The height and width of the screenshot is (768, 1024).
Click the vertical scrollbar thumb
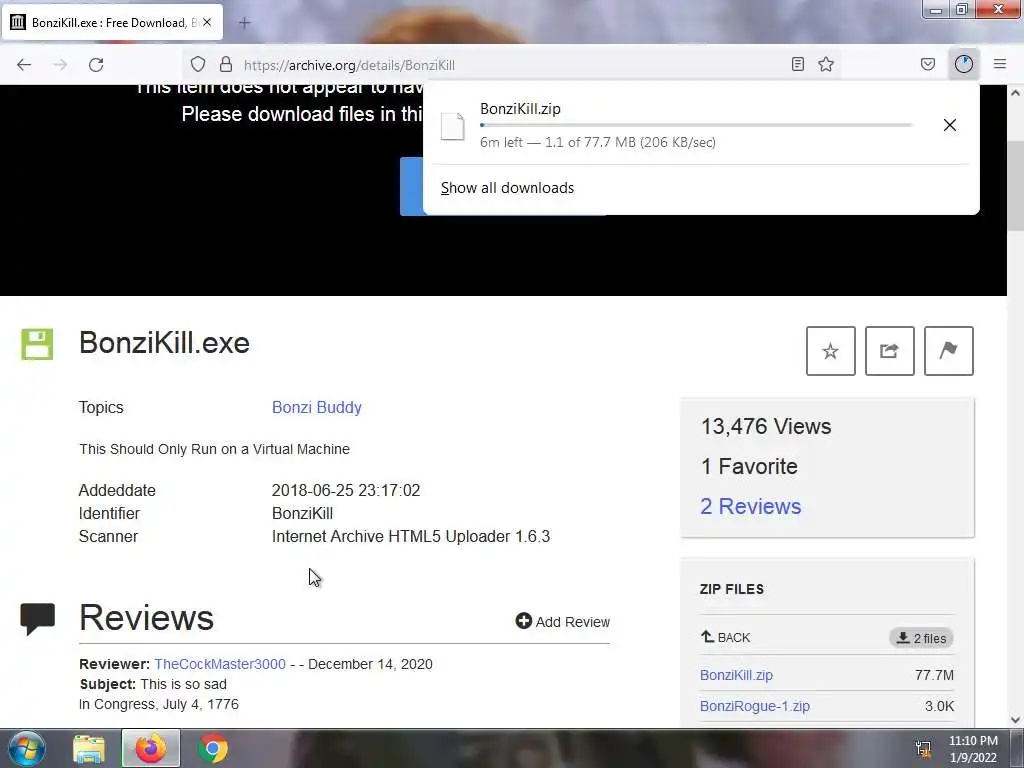point(1015,185)
